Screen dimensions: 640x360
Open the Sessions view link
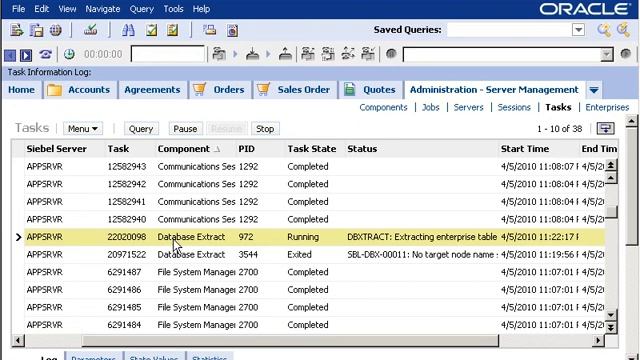(514, 107)
